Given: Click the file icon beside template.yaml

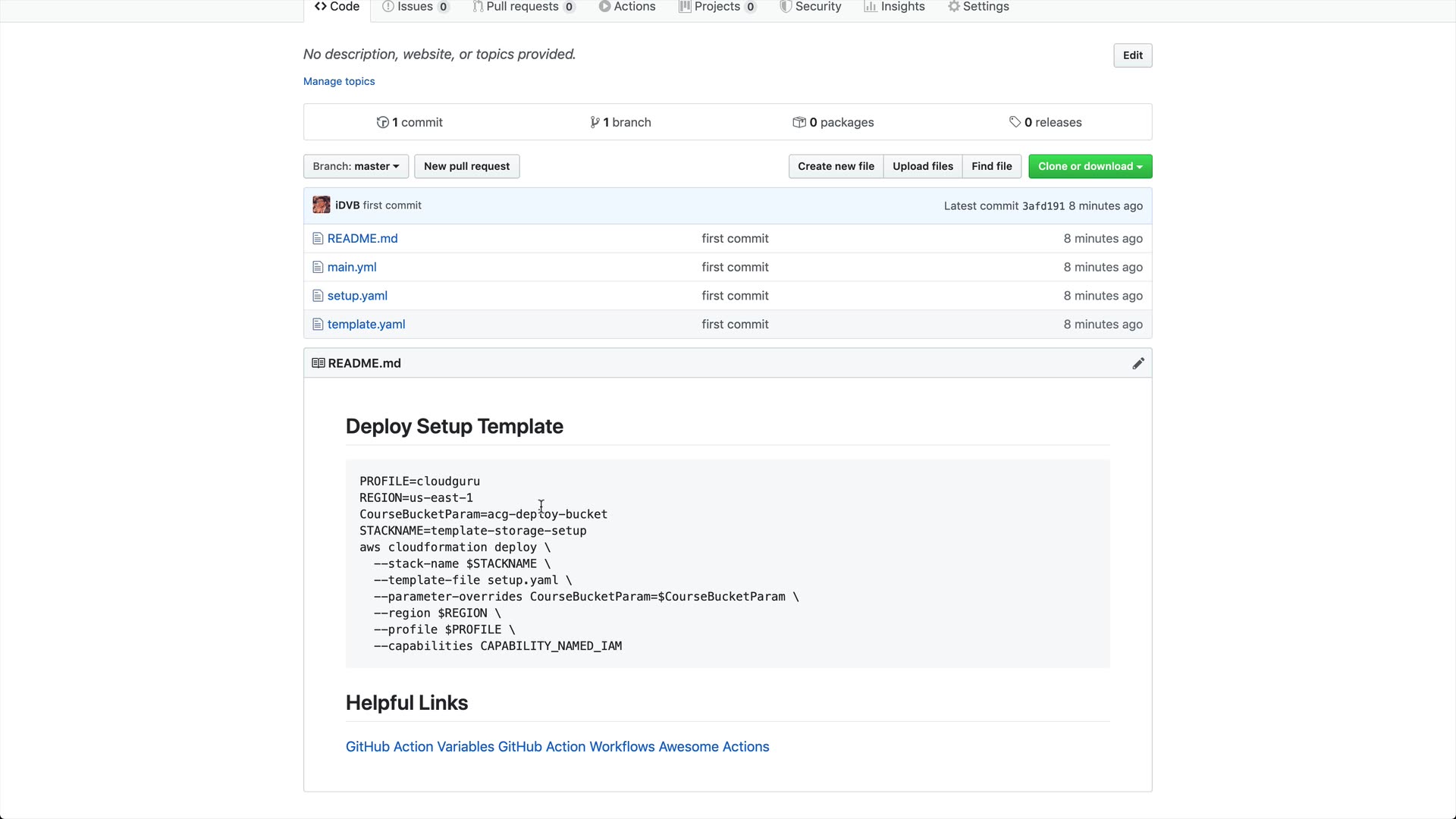Looking at the screenshot, I should 318,325.
